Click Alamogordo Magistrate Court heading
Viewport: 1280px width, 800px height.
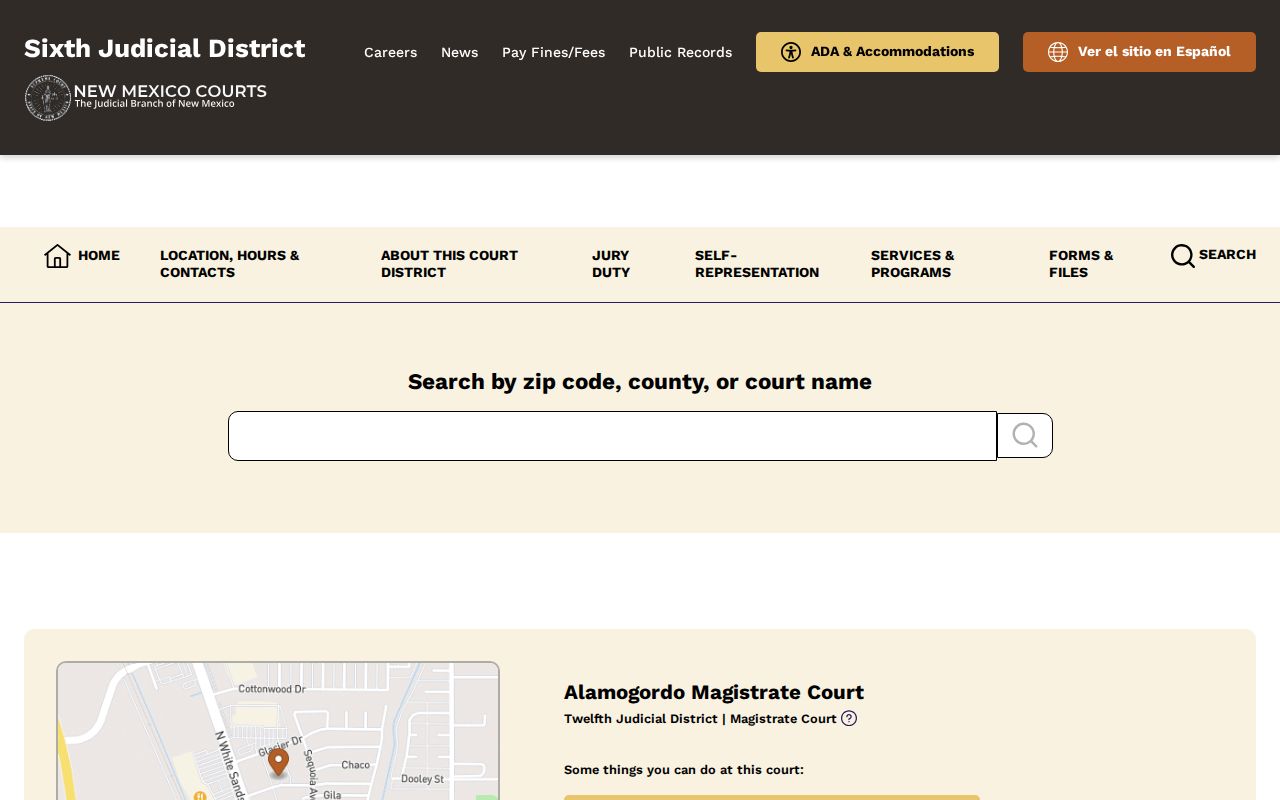pyautogui.click(x=714, y=692)
